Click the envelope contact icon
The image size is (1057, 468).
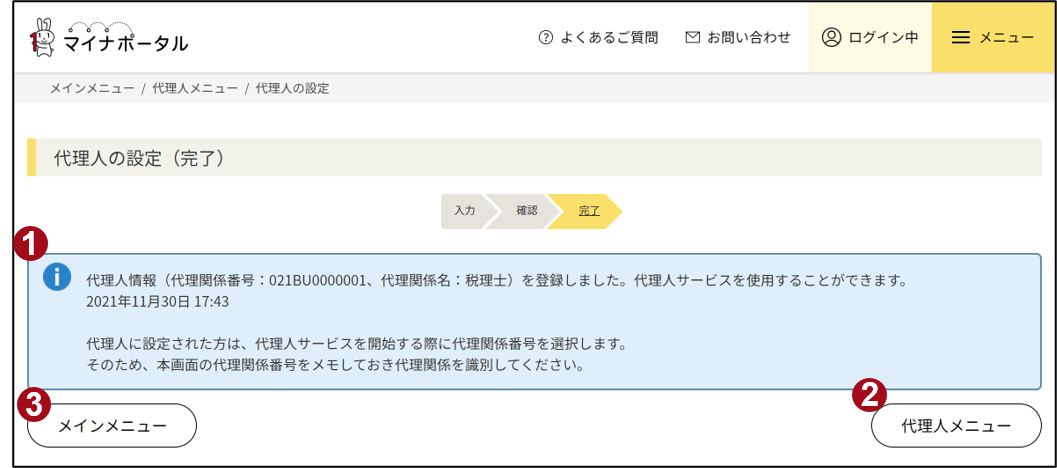click(x=692, y=38)
